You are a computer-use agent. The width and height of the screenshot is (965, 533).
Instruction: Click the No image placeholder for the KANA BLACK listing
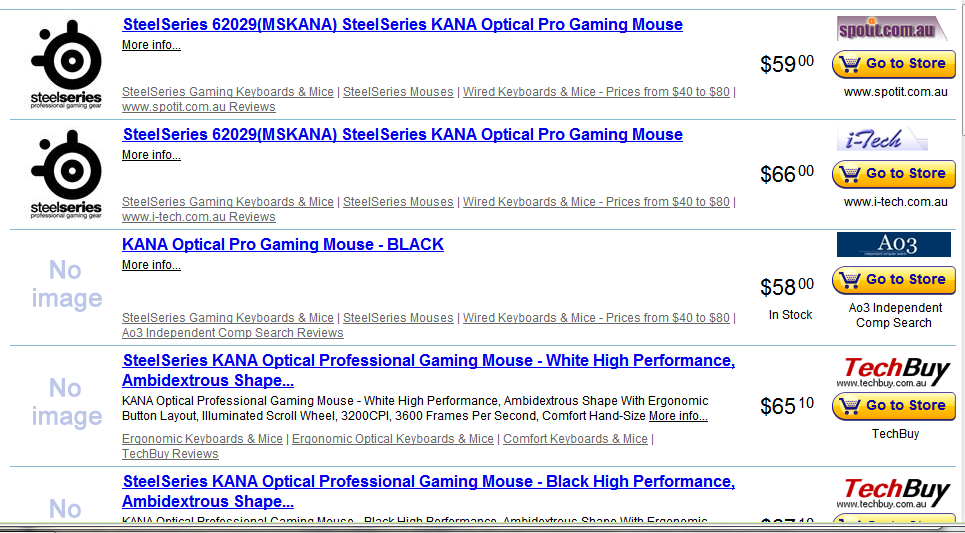[x=66, y=284]
